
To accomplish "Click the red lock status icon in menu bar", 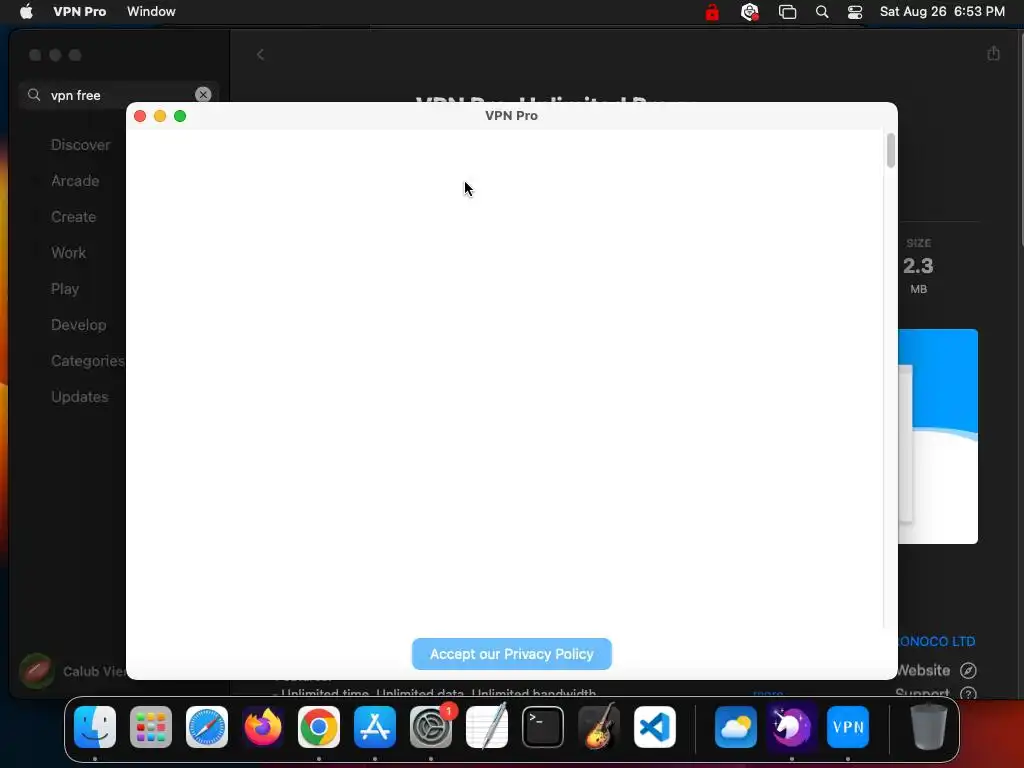I will click(712, 12).
